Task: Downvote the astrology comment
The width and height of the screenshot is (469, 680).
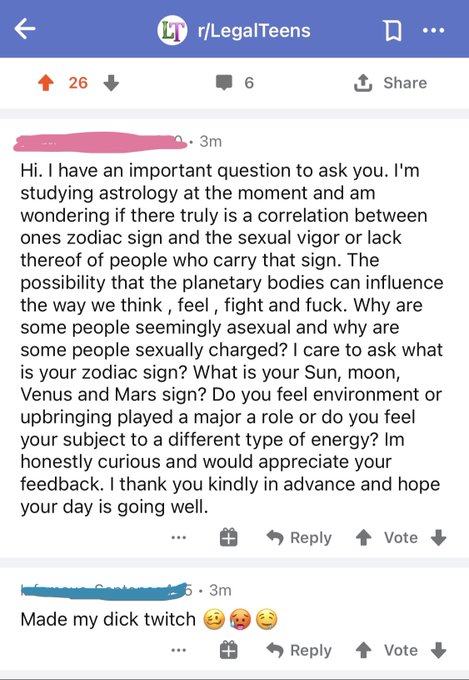Action: [x=439, y=538]
